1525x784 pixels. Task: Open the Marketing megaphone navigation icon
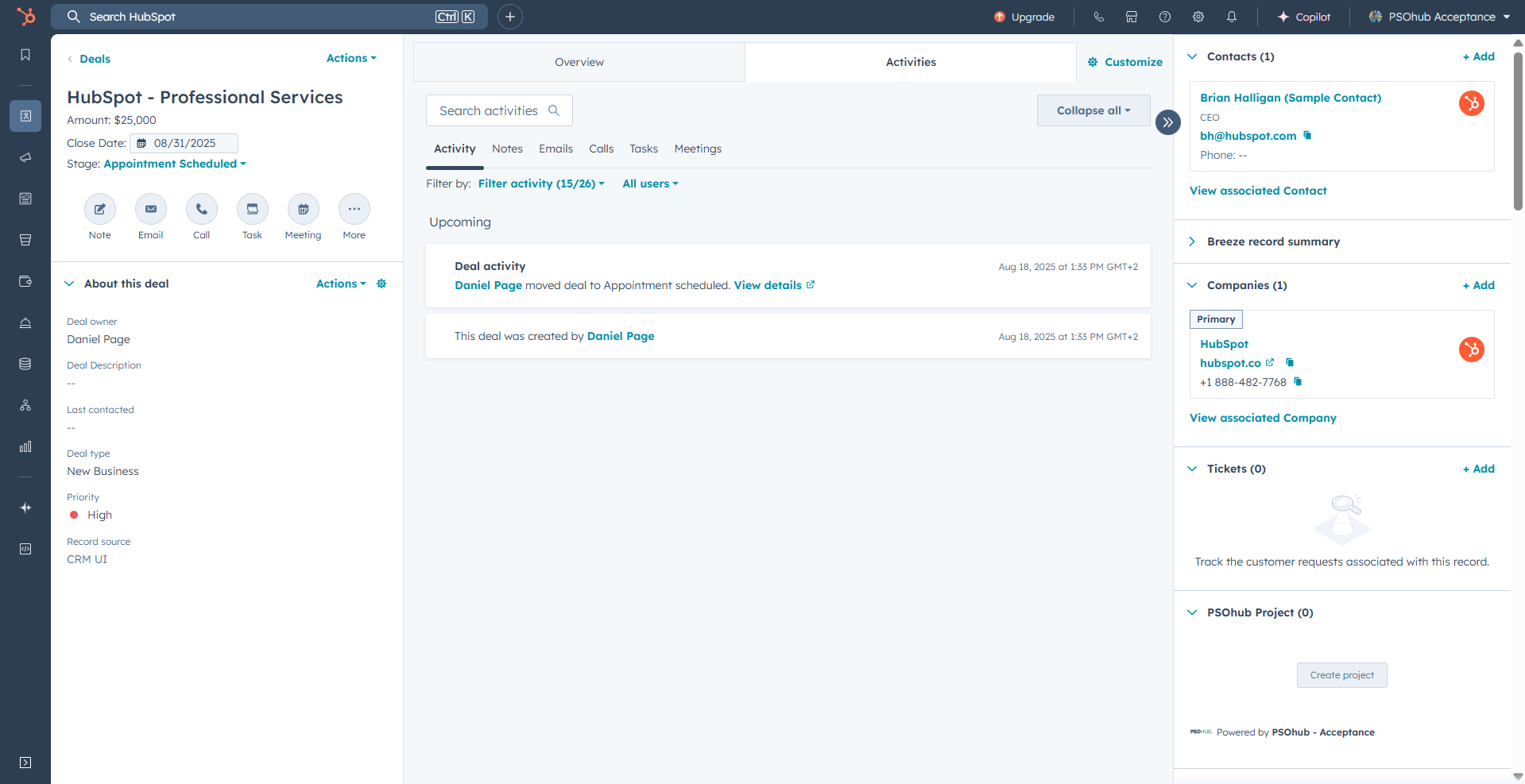pos(25,157)
